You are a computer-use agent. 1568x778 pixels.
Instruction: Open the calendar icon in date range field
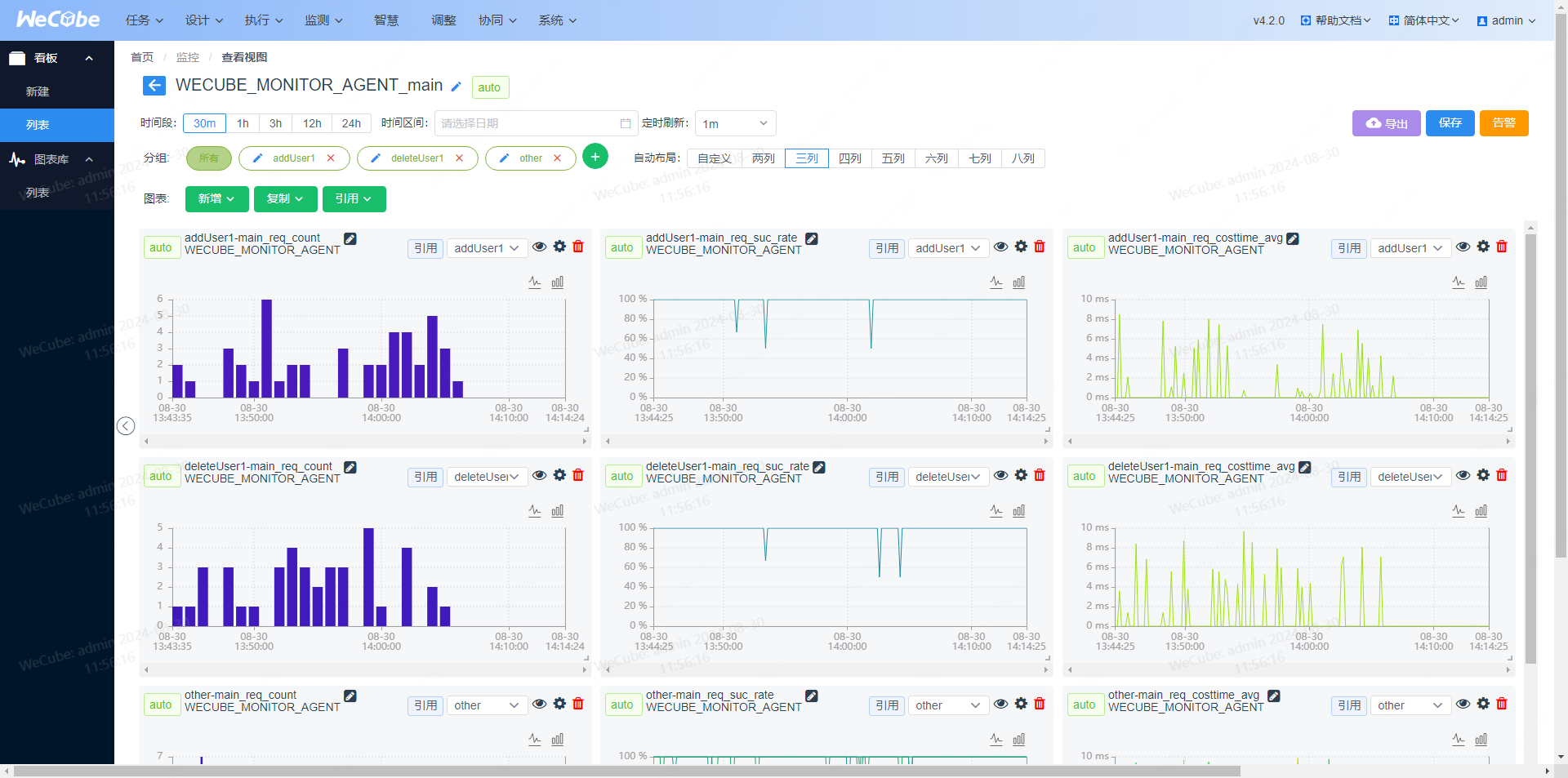[626, 123]
